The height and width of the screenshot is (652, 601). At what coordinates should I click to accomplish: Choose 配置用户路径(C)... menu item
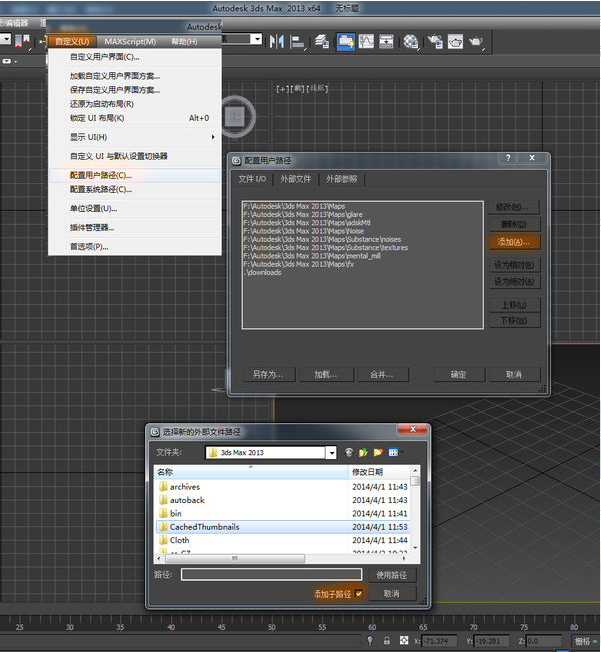135,175
